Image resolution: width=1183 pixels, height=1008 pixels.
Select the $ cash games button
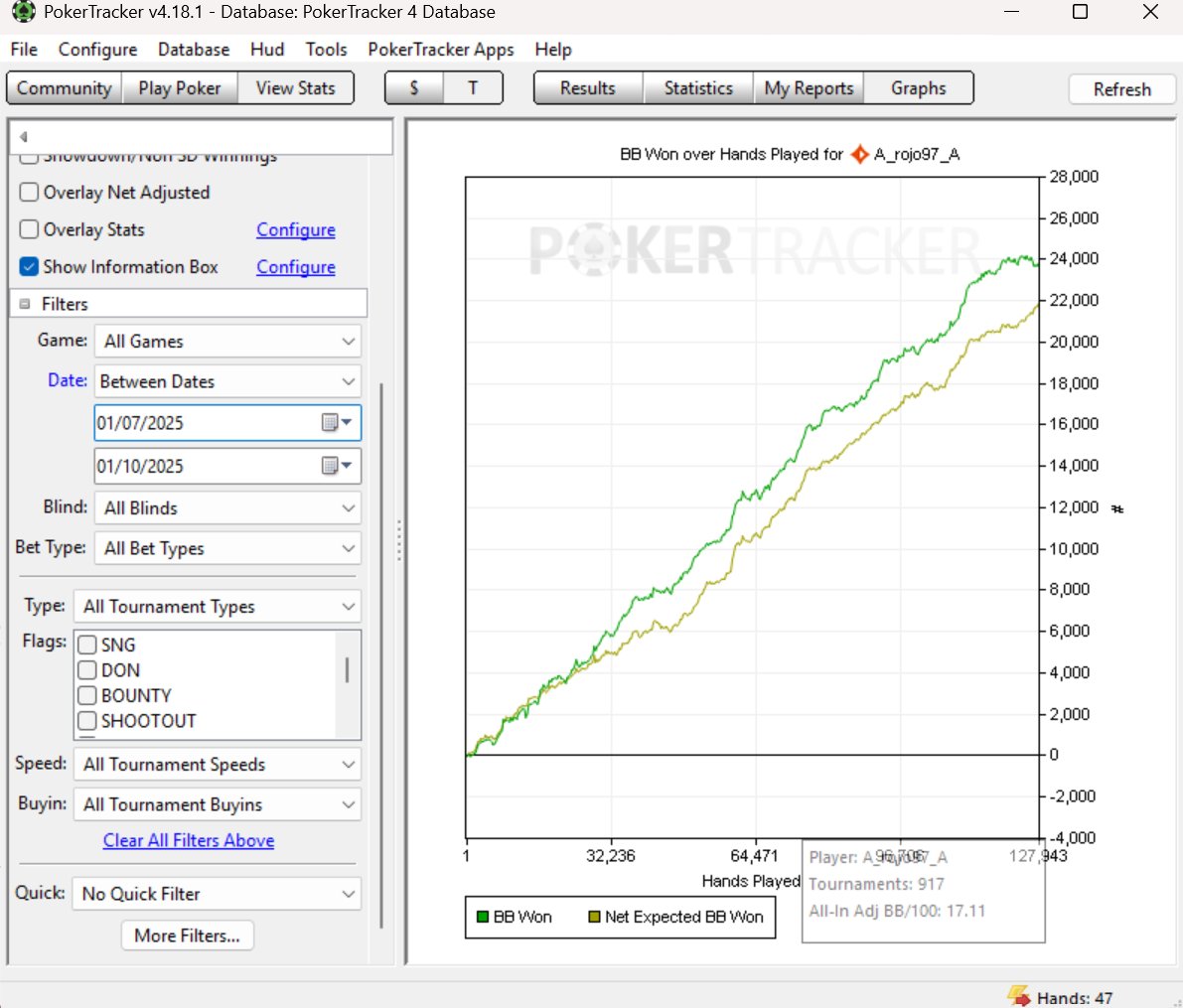tap(414, 87)
